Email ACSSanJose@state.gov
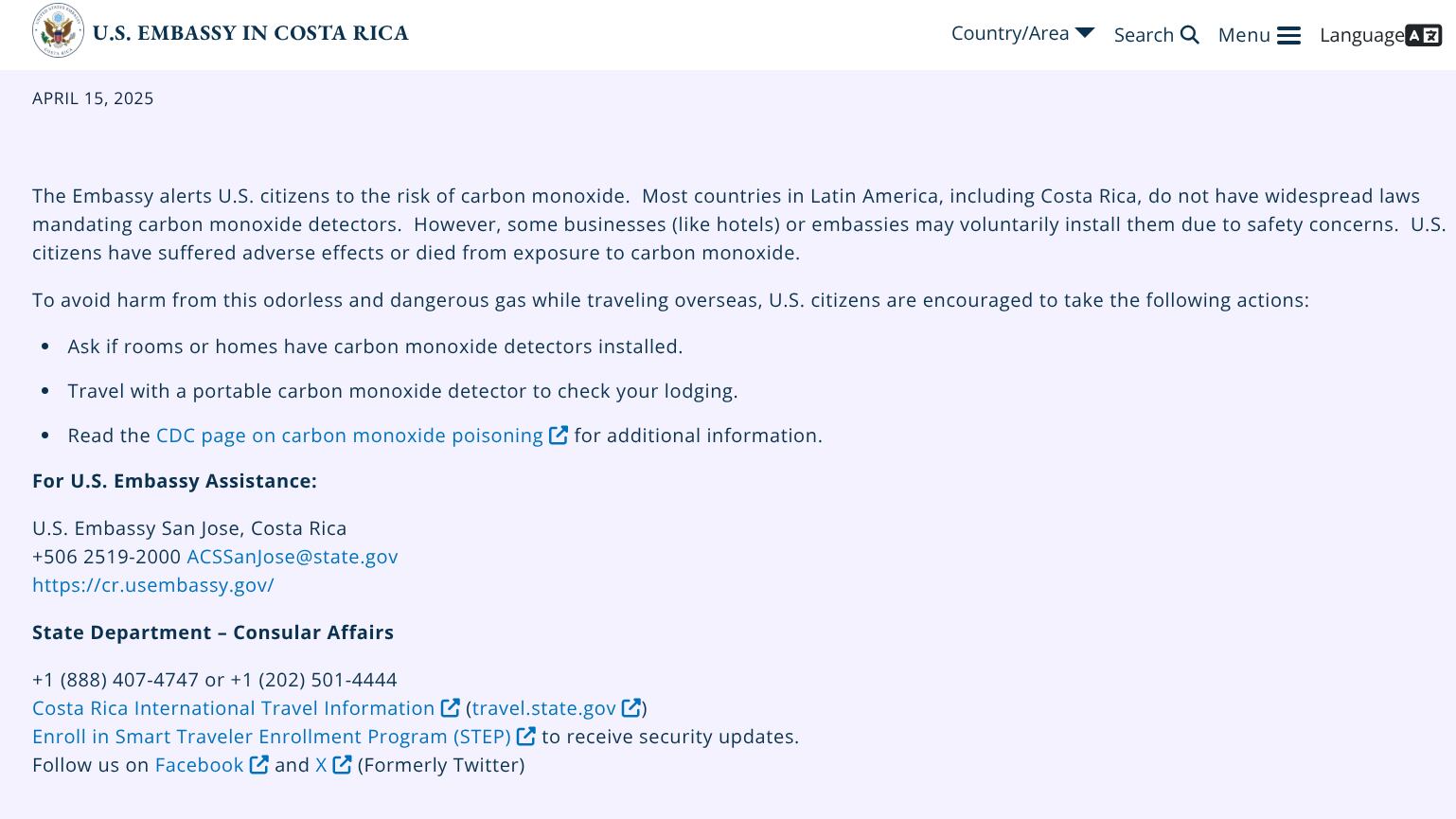 pos(292,557)
